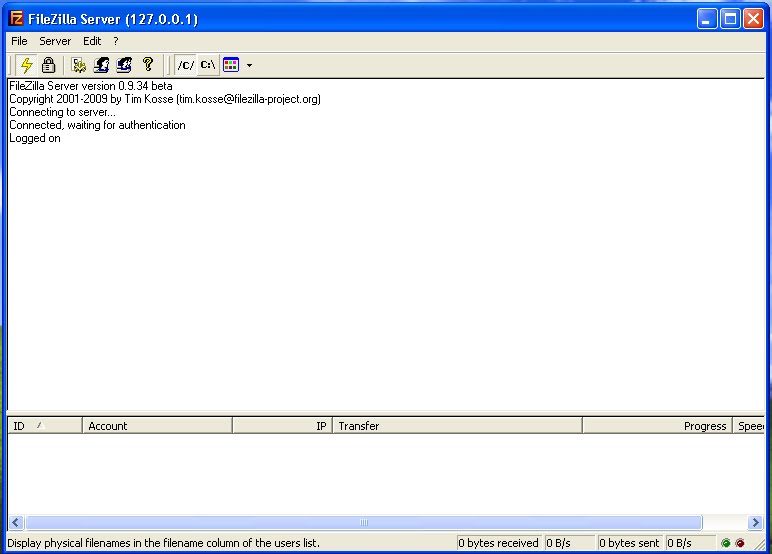This screenshot has height=554, width=772.
Task: Open the Users editor icon
Action: tap(101, 65)
